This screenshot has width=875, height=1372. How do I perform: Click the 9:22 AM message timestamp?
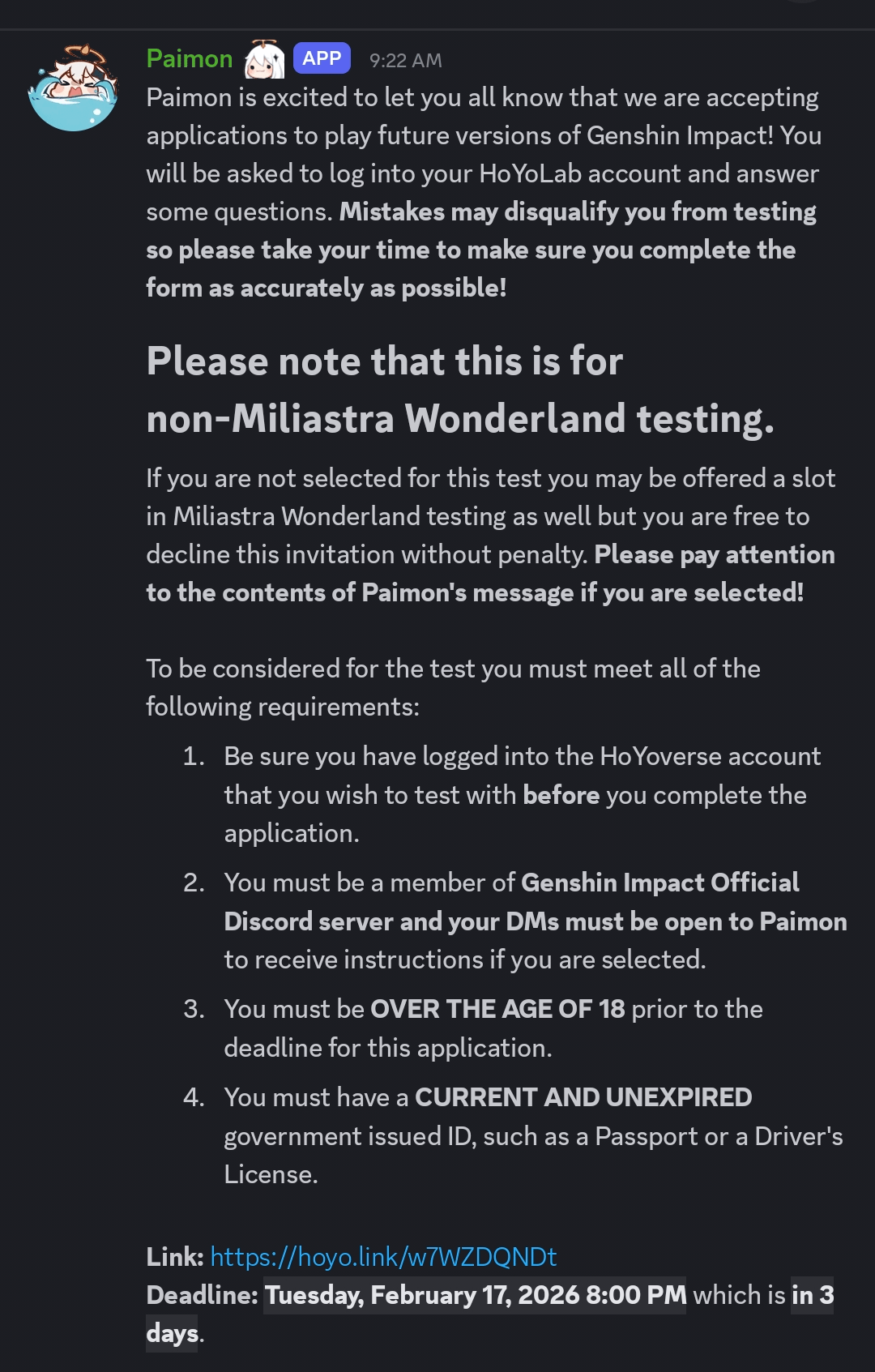coord(405,61)
